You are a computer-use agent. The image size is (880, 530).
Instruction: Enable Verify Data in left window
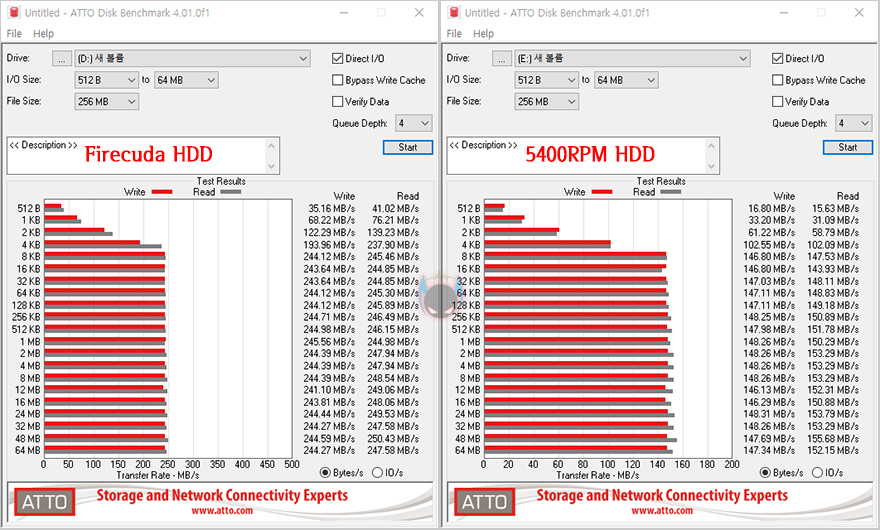click(x=337, y=102)
